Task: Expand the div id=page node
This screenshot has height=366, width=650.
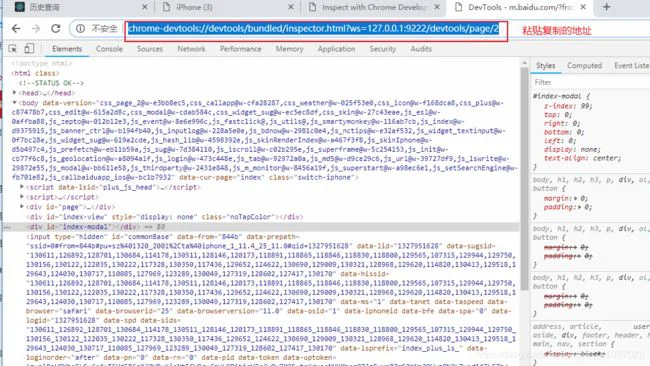Action: pyautogui.click(x=22, y=206)
